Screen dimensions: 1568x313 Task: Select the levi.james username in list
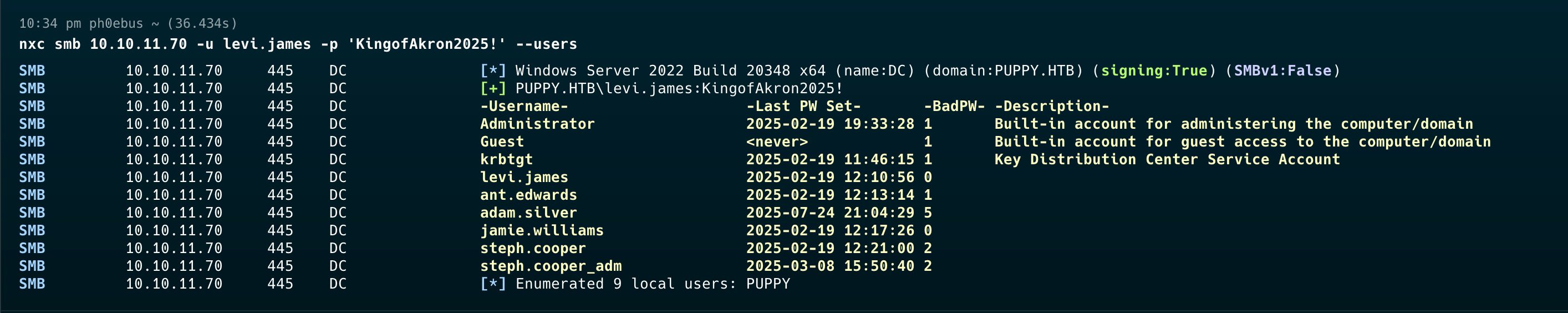coord(523,176)
